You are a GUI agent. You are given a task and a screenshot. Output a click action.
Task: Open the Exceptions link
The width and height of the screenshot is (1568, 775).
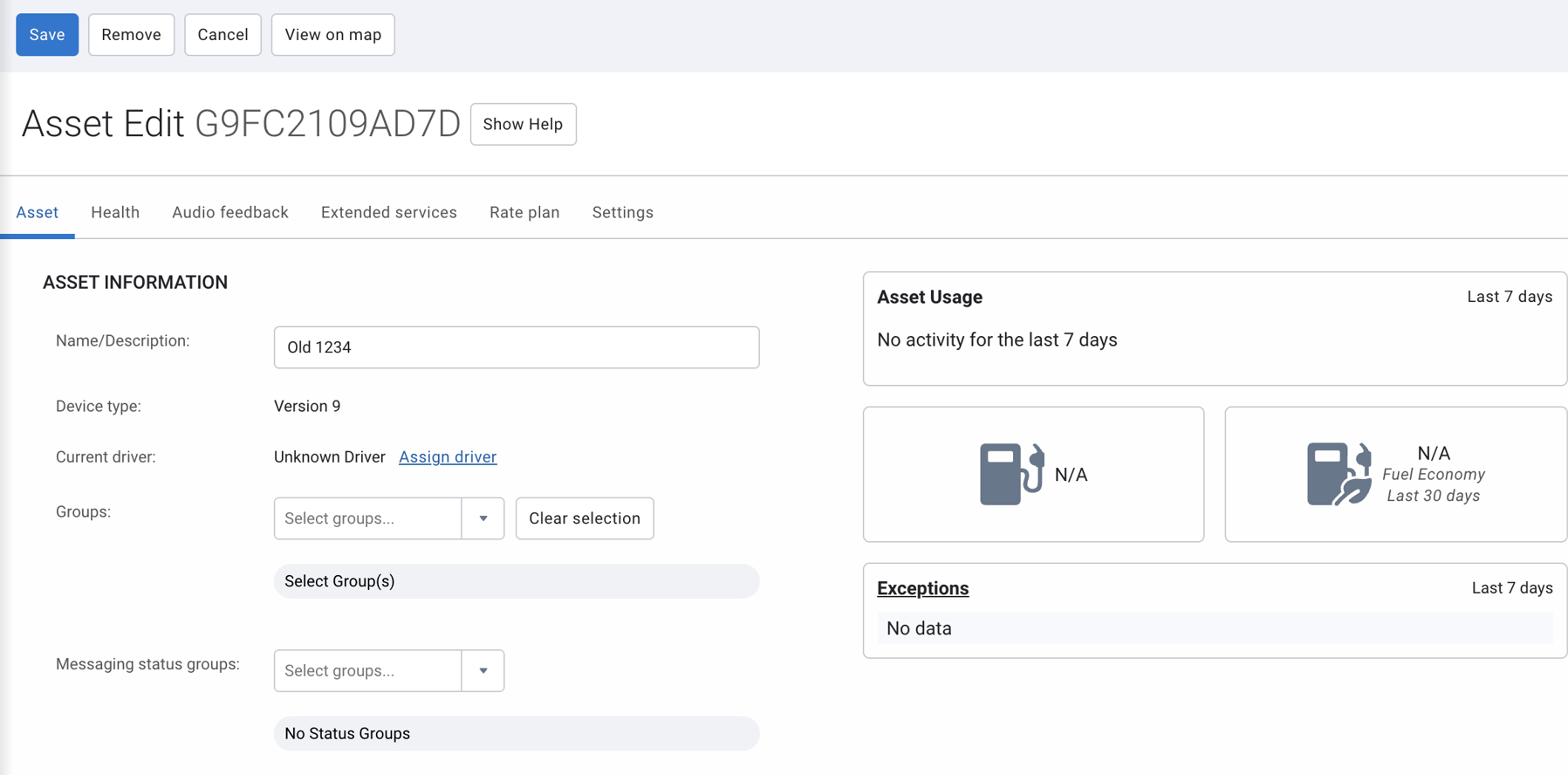[x=922, y=588]
